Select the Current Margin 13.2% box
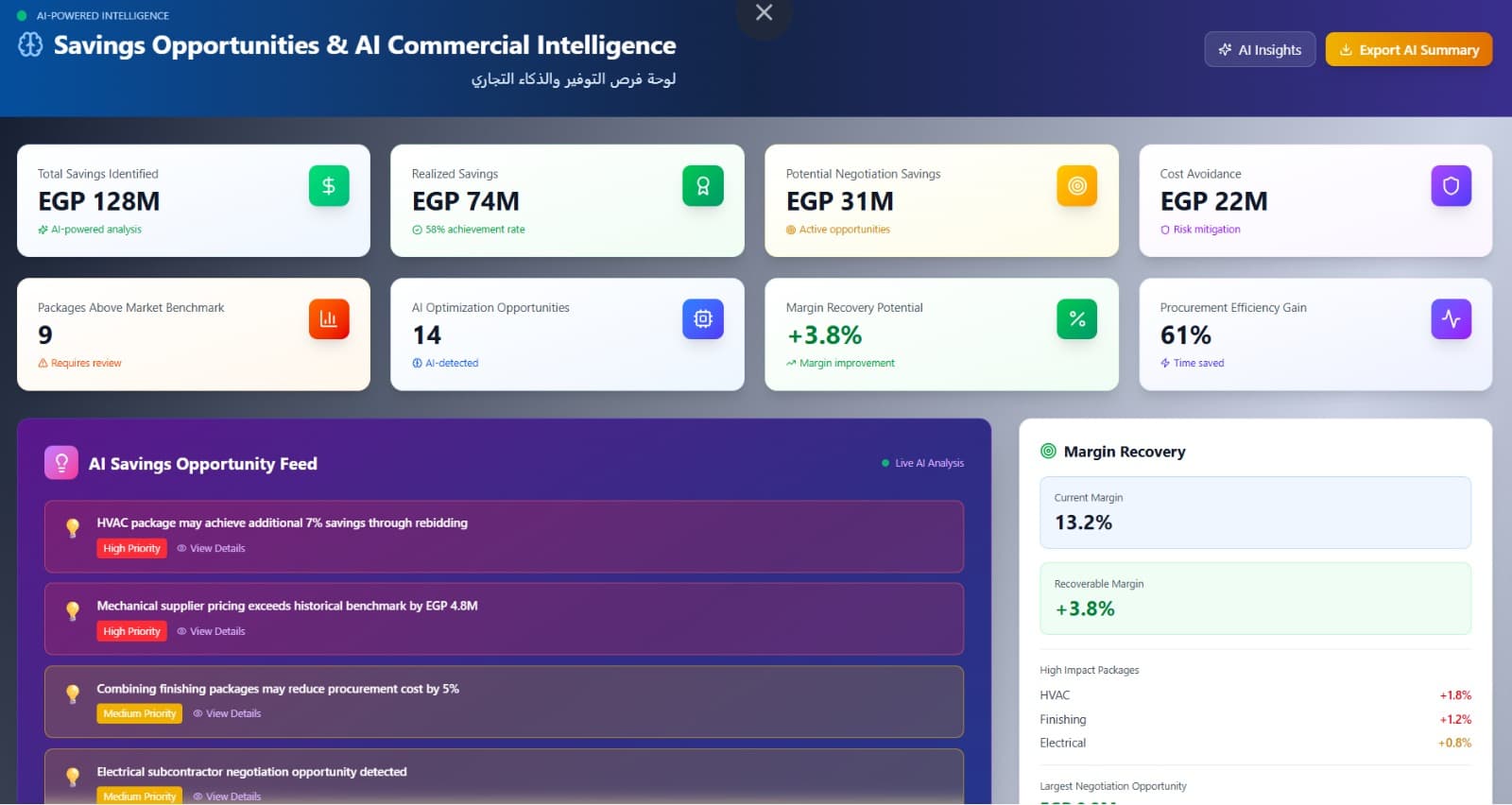 (1255, 512)
